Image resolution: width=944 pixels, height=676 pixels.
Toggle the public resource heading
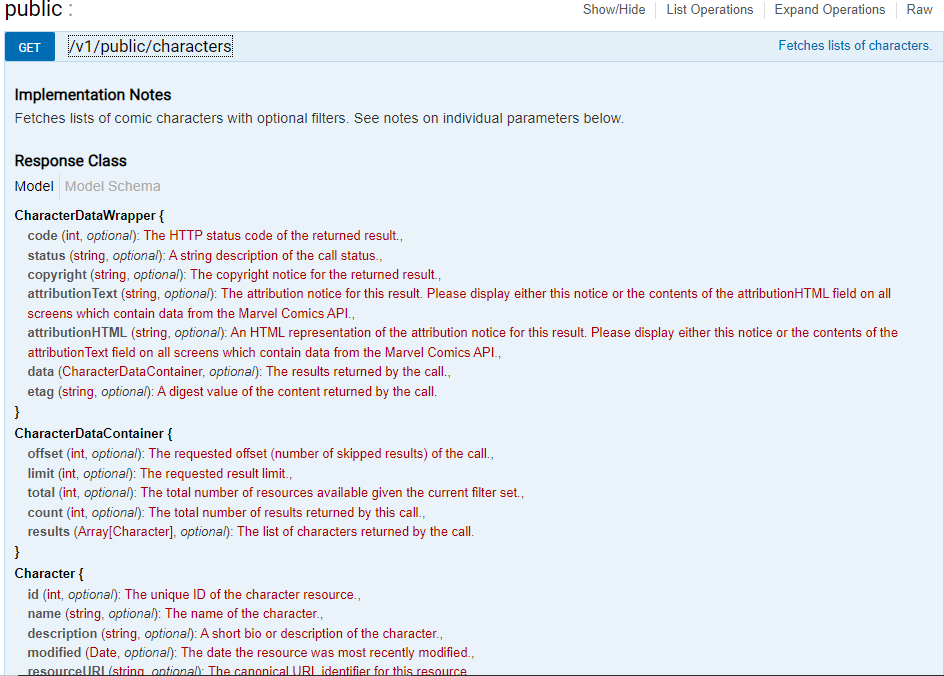[34, 9]
